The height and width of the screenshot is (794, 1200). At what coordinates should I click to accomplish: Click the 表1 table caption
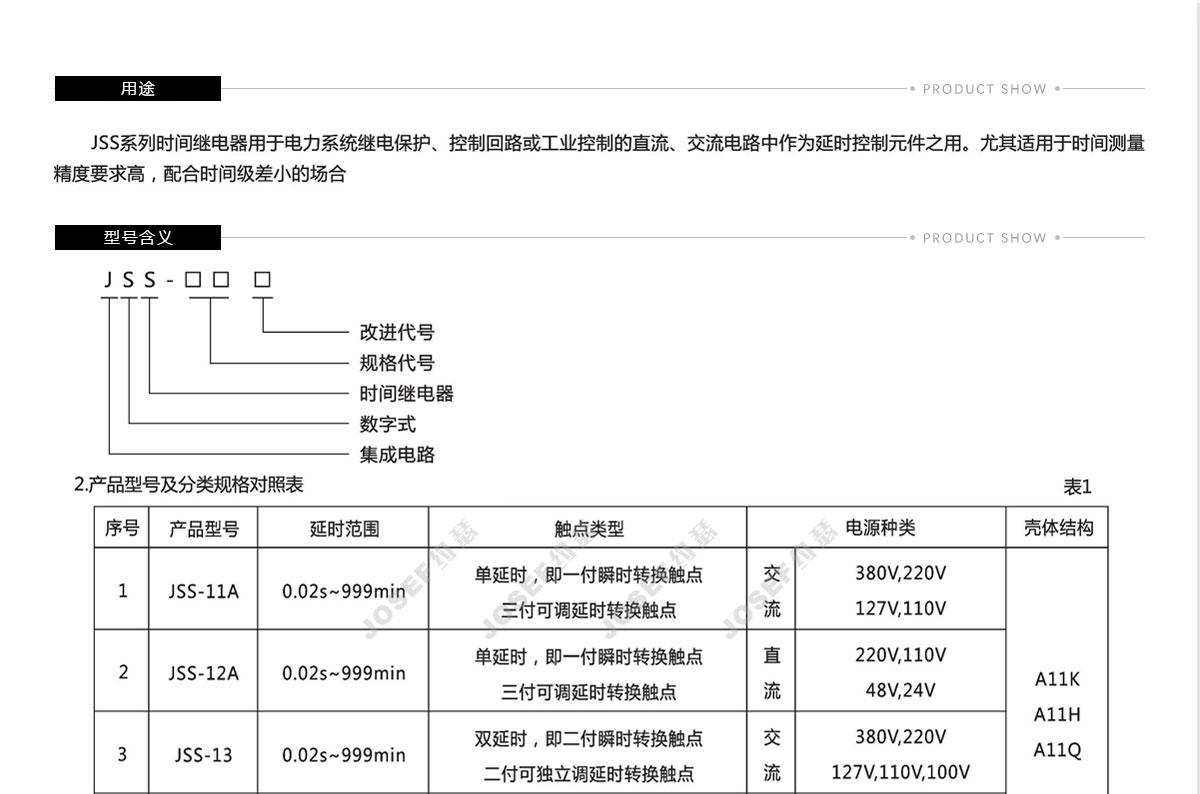point(1077,487)
